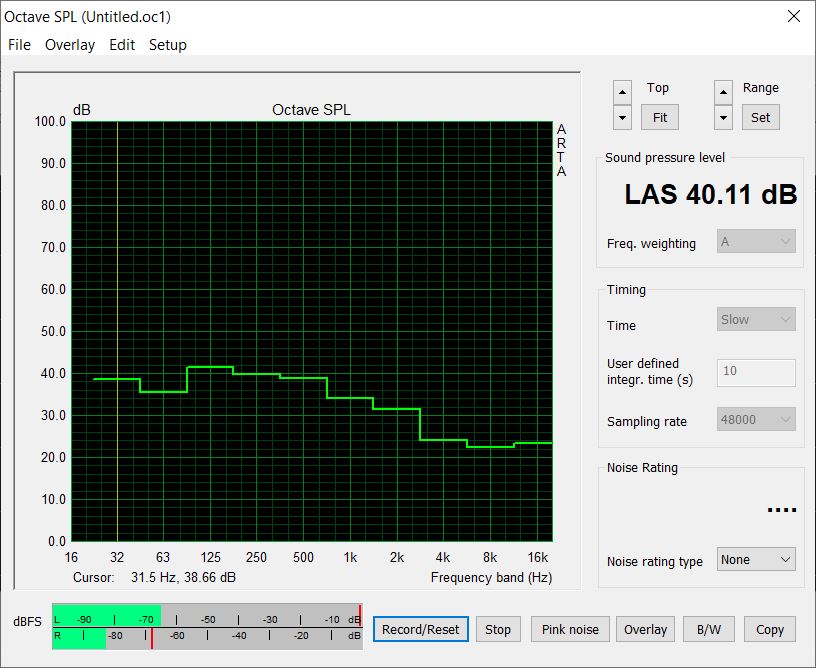Click the 50.0 dB axis label
The height and width of the screenshot is (668, 816).
coord(54,331)
